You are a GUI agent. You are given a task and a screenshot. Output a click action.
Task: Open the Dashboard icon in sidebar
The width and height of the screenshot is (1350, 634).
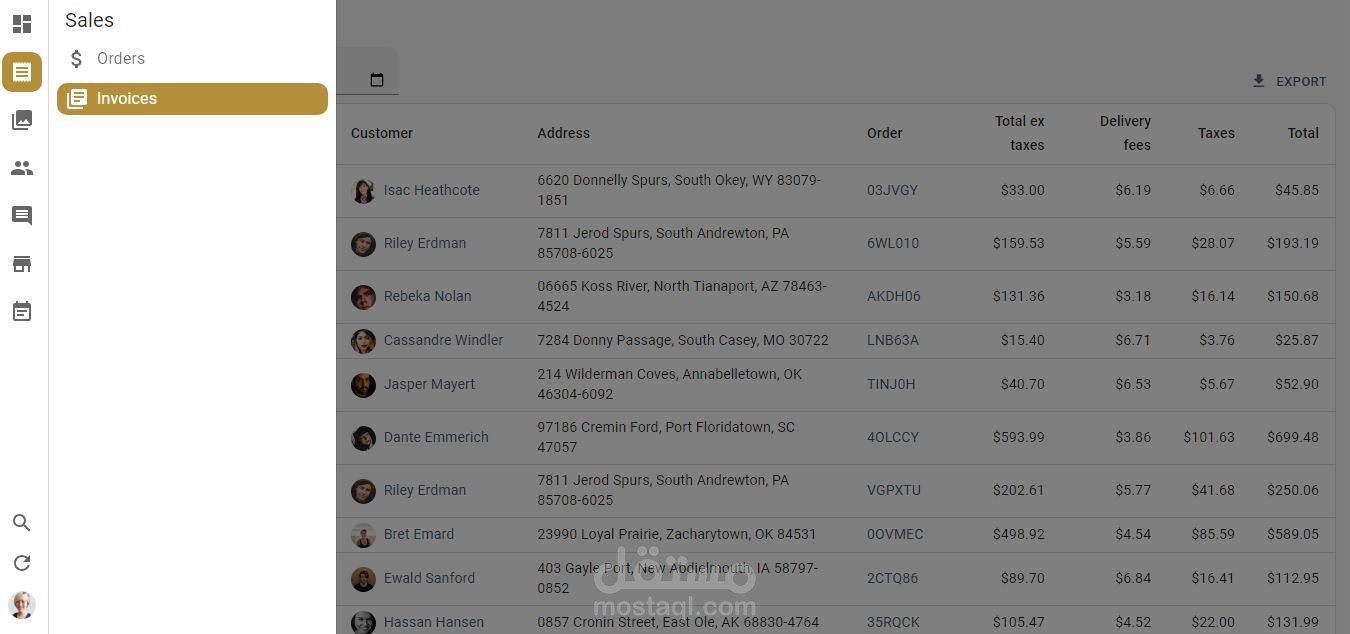pos(22,24)
